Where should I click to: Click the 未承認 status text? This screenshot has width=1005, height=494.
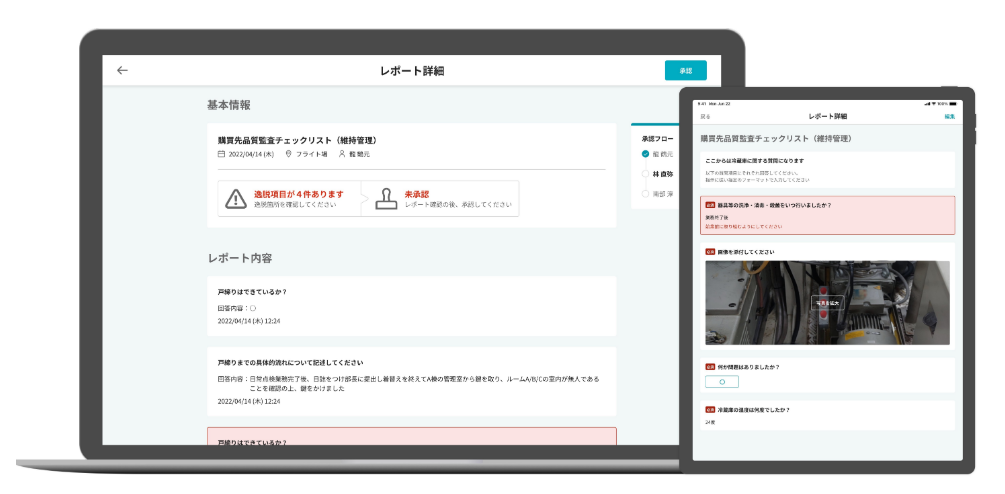click(x=417, y=194)
